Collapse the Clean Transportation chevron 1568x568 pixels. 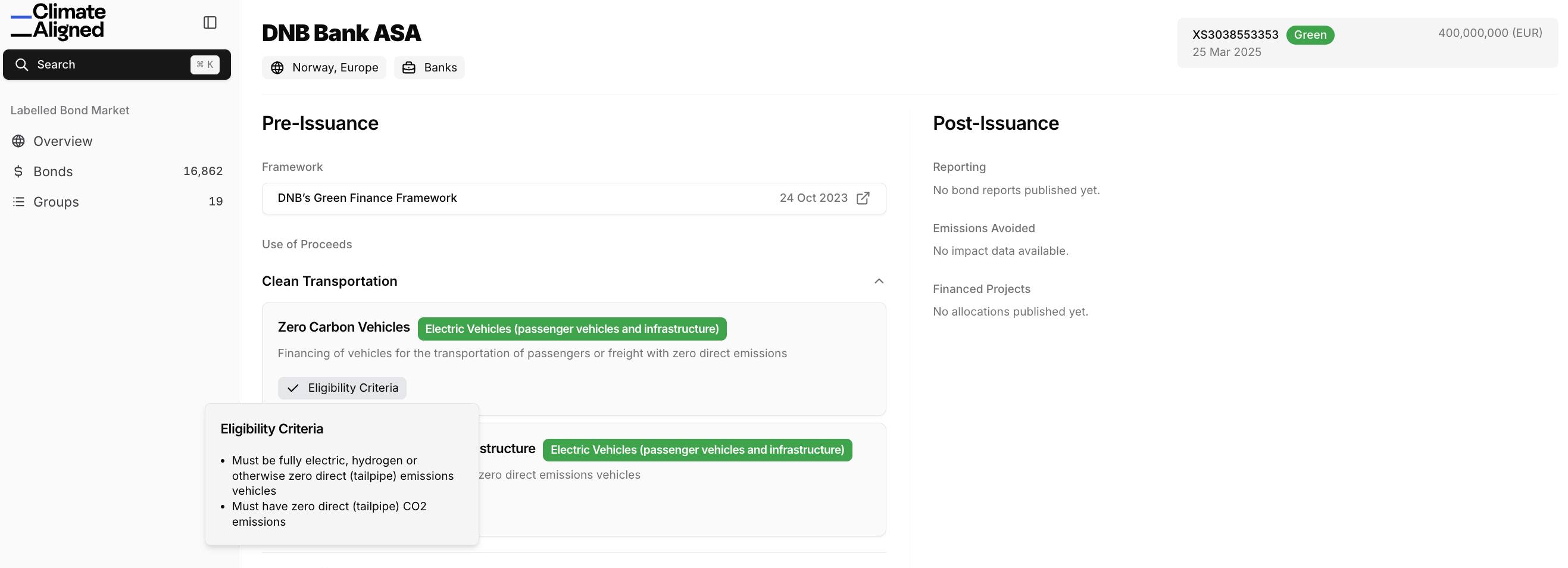[x=879, y=281]
